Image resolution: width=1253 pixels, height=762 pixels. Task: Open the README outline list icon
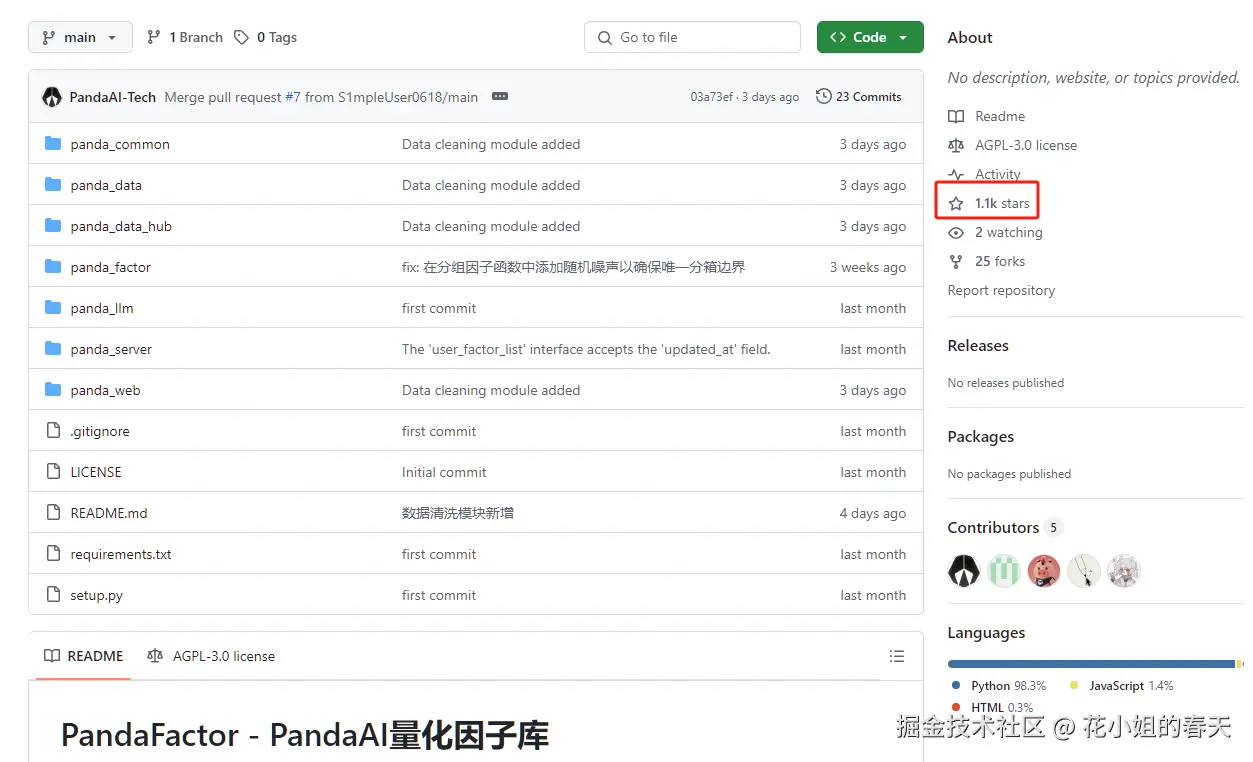[897, 656]
